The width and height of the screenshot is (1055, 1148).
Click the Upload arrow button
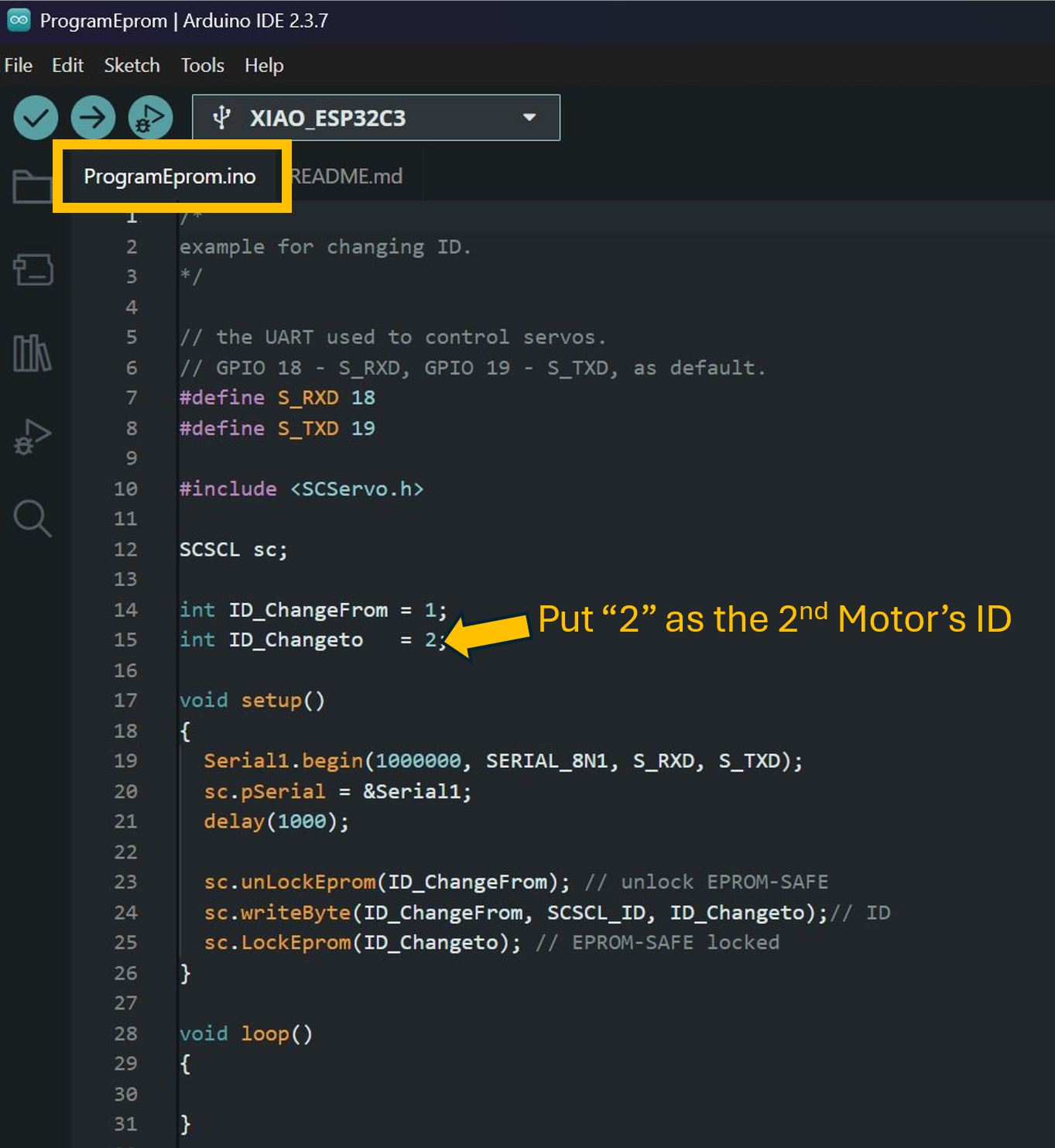(x=93, y=118)
